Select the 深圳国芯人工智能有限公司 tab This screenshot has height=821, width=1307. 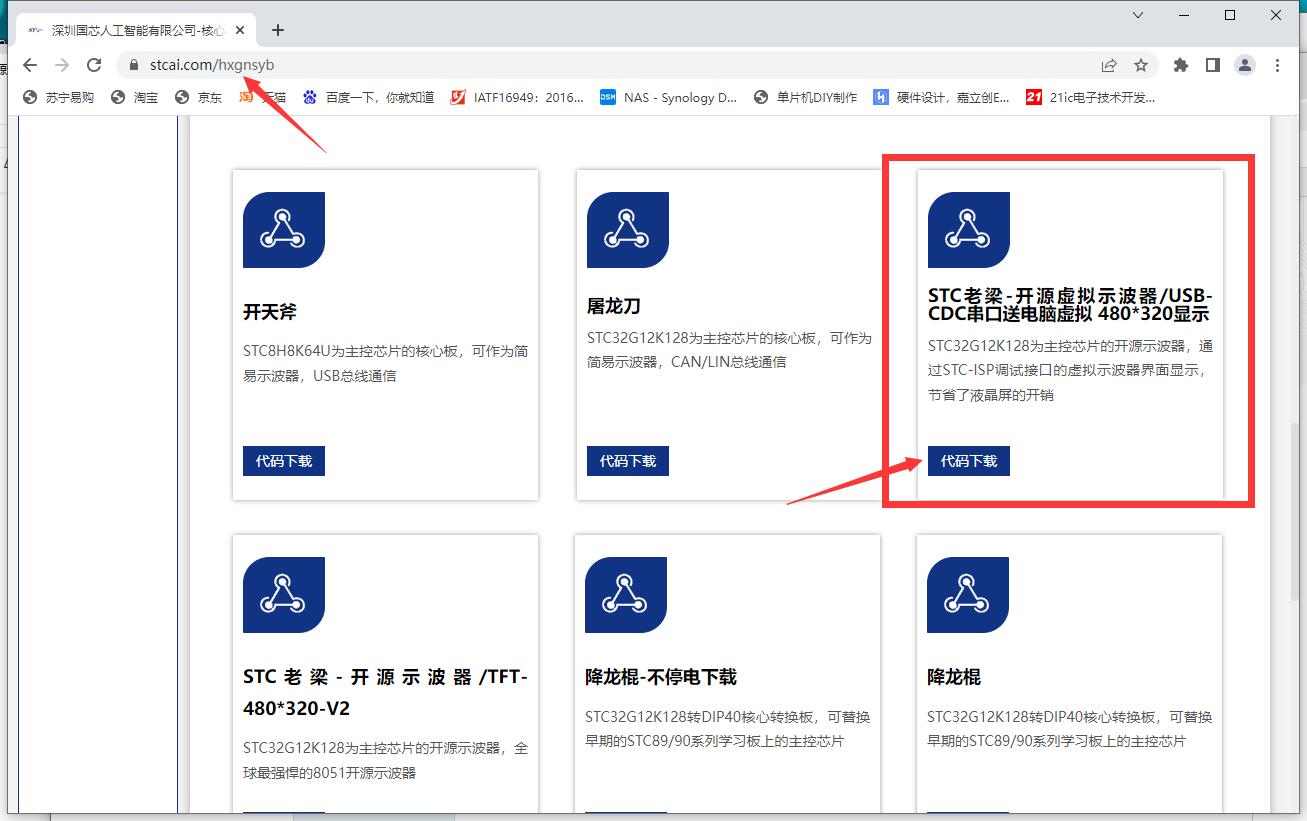coord(137,30)
